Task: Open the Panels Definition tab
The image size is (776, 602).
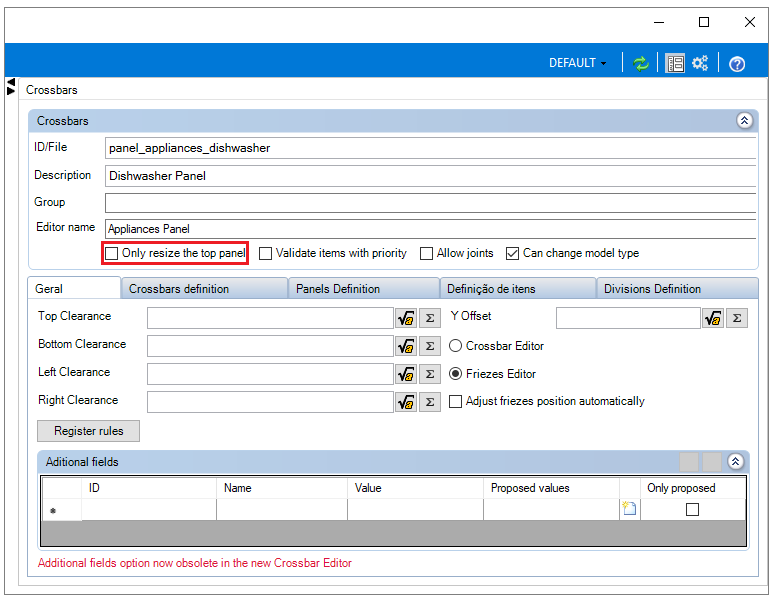Action: click(x=364, y=289)
